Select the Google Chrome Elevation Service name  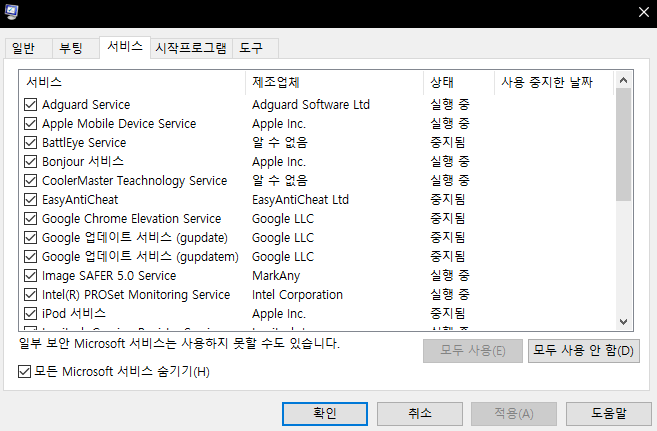[132, 219]
